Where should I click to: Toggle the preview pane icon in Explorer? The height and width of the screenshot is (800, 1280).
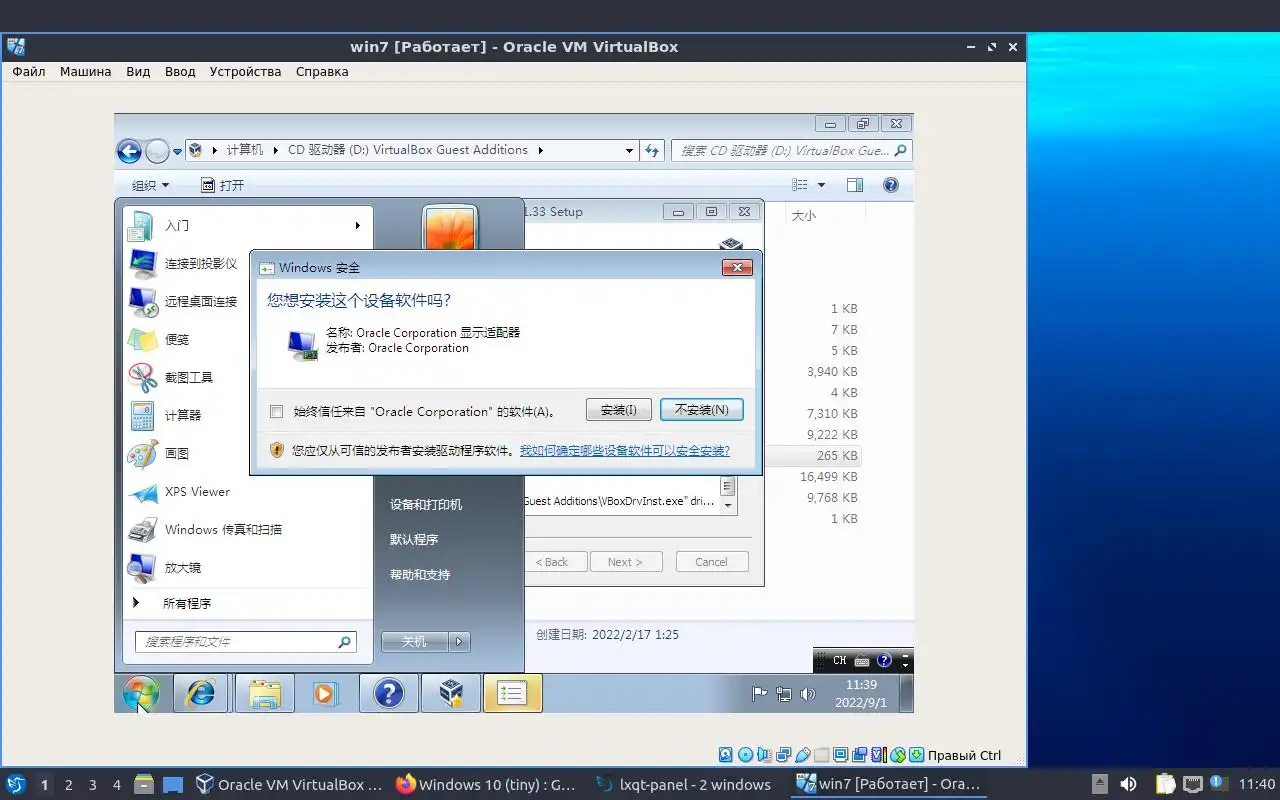click(854, 185)
